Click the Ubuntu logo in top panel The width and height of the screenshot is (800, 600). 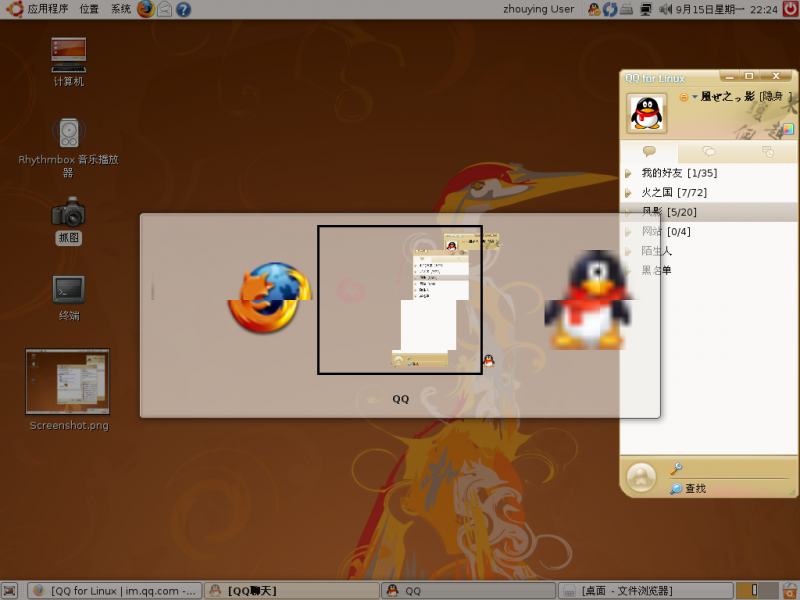pyautogui.click(x=14, y=9)
